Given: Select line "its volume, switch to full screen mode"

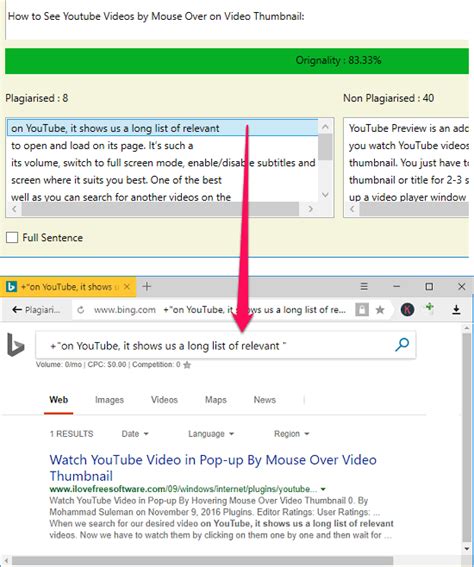Looking at the screenshot, I should [162, 163].
